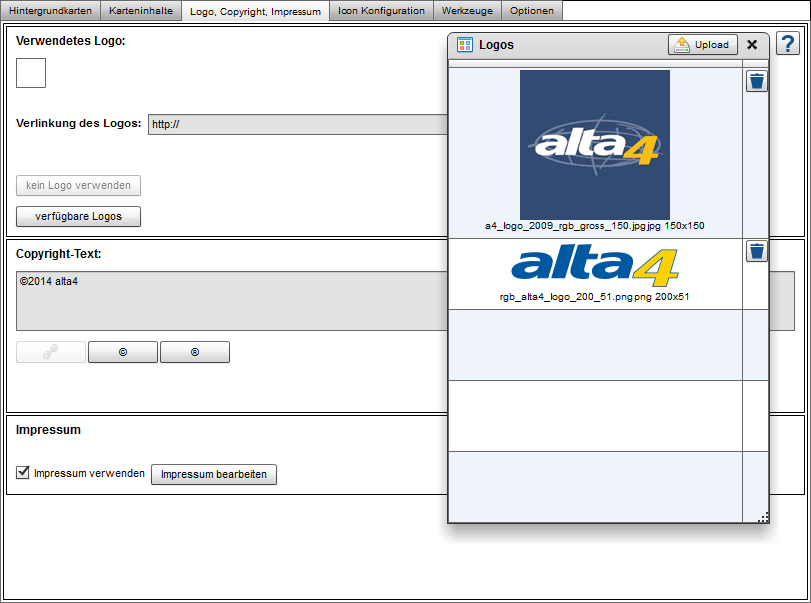Open the Karteninhalte tab

tap(141, 10)
